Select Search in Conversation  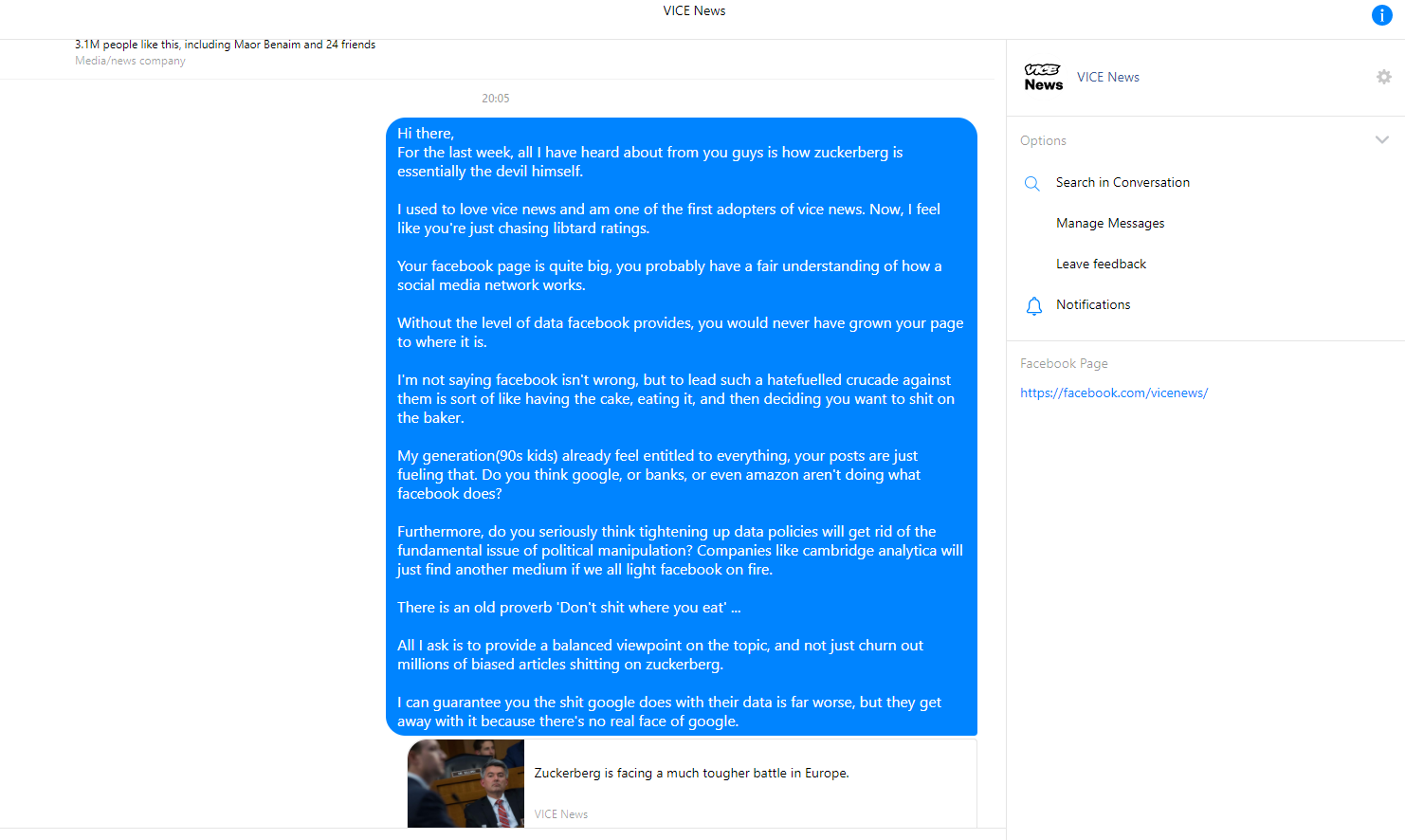click(1122, 182)
